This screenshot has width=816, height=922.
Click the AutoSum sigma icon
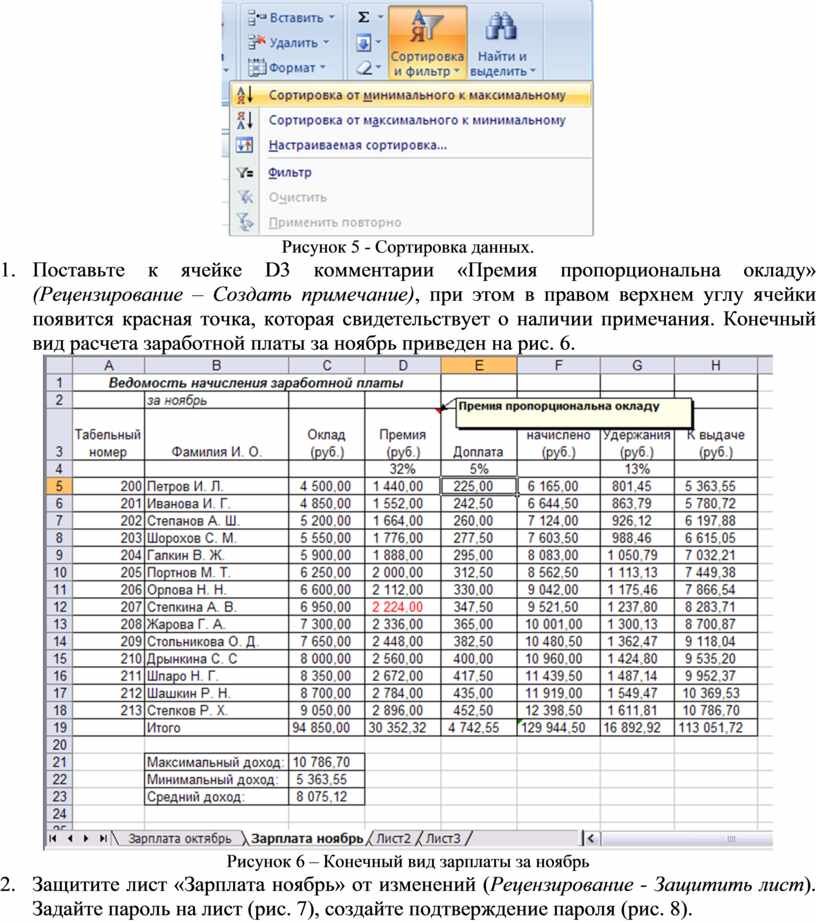pyautogui.click(x=363, y=17)
